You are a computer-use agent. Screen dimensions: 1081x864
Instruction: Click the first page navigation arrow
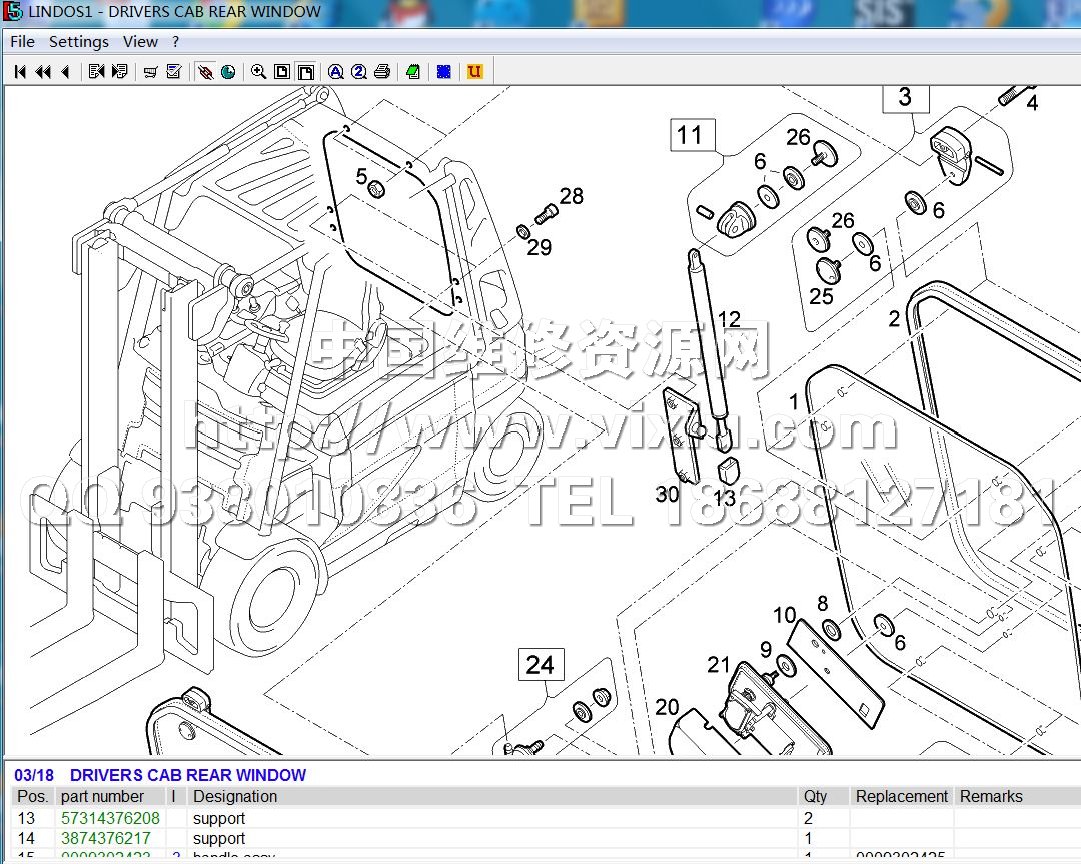(x=20, y=72)
